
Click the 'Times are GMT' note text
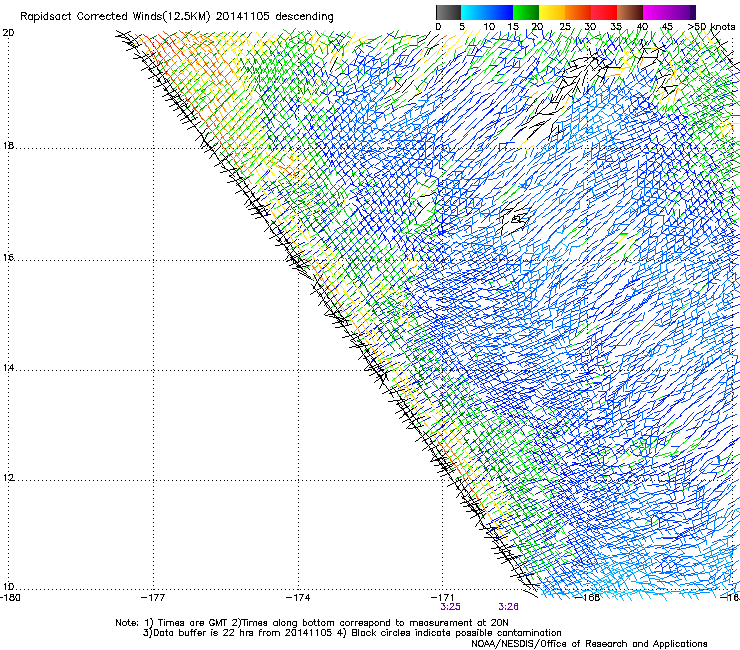(x=193, y=623)
